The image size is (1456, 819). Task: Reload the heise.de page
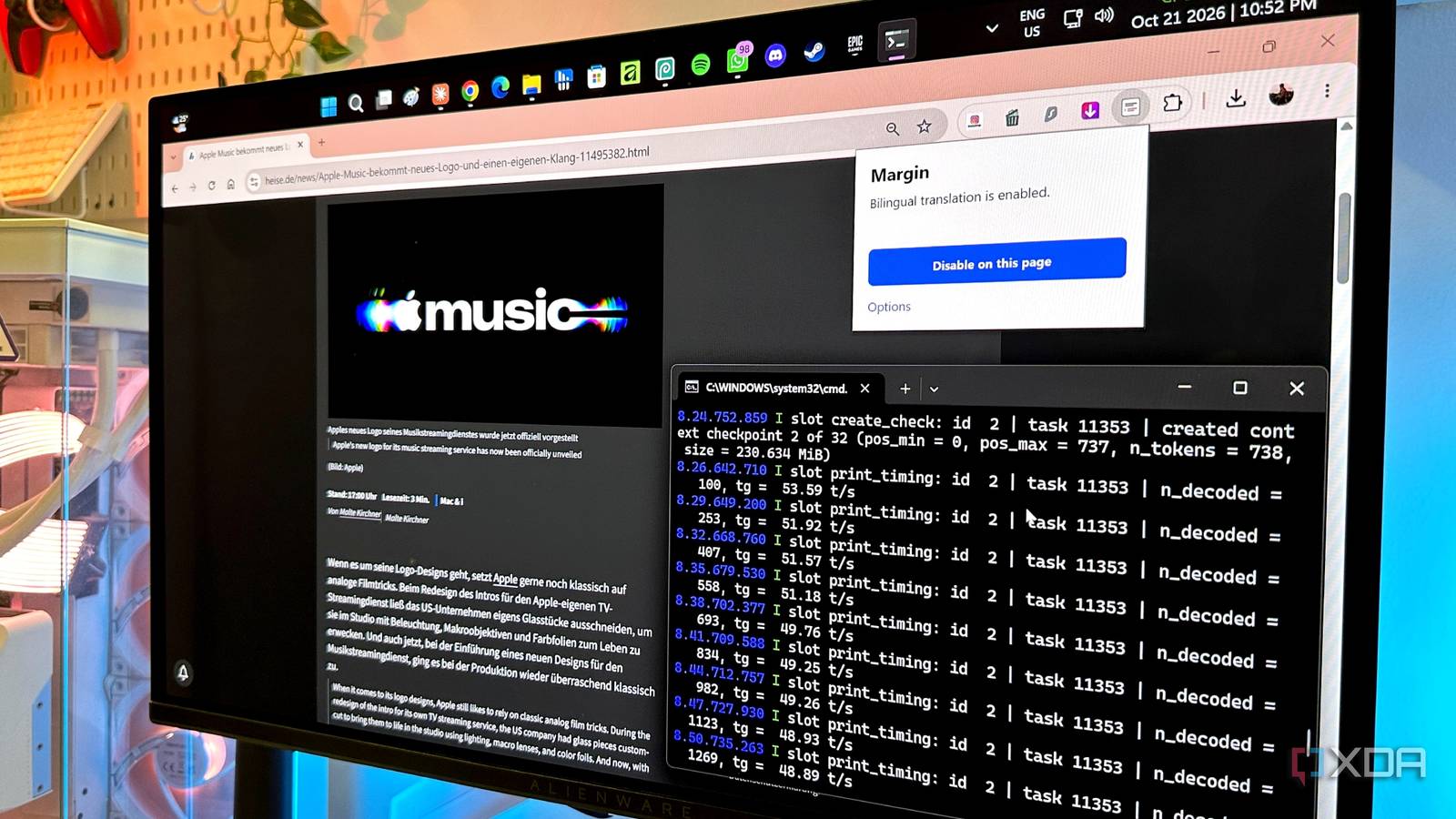211,186
